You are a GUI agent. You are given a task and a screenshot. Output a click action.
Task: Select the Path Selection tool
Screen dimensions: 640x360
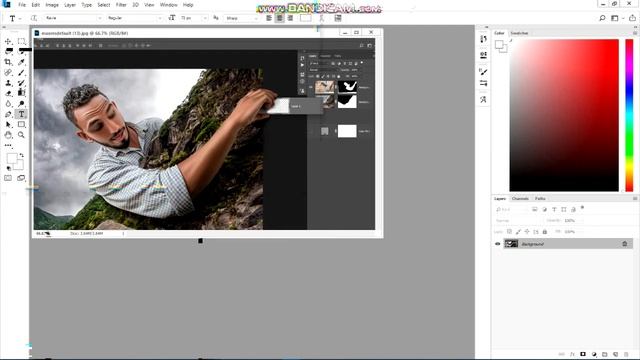click(8, 124)
